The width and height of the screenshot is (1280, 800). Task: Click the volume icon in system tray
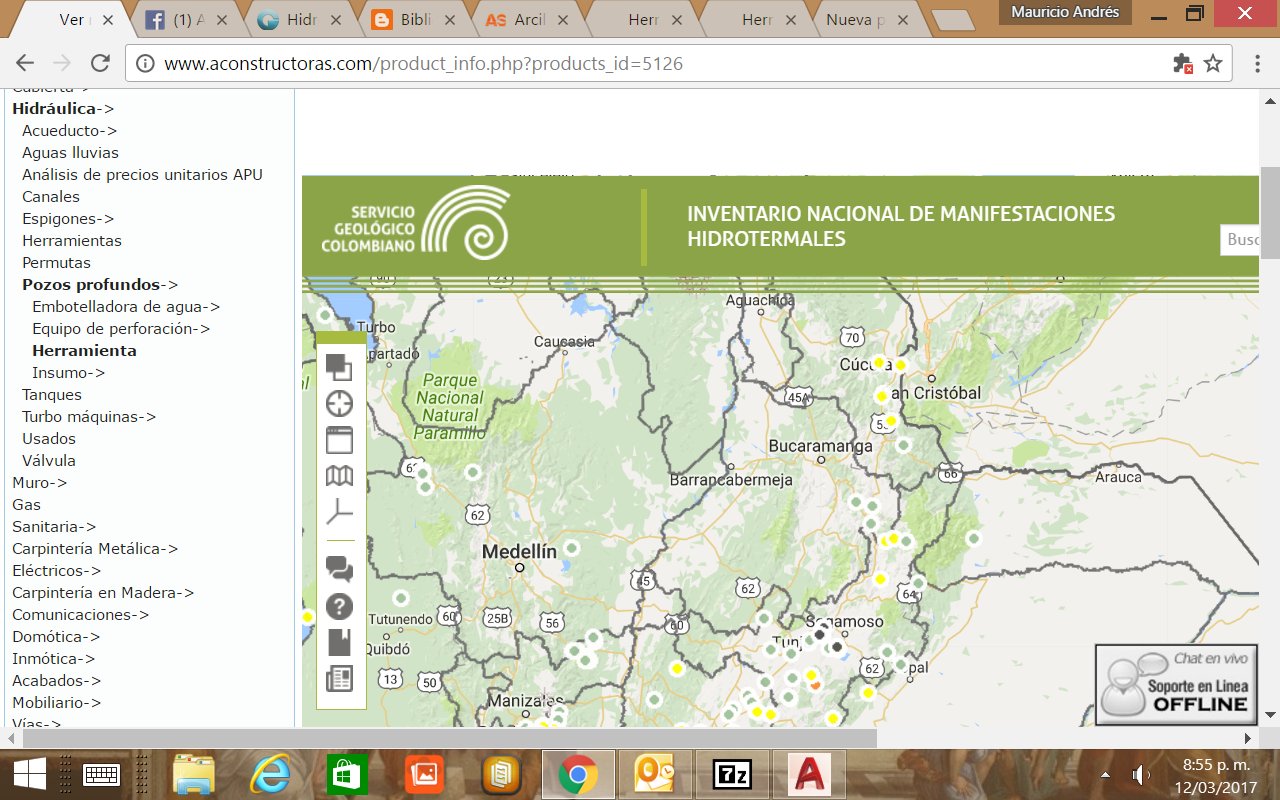1140,774
